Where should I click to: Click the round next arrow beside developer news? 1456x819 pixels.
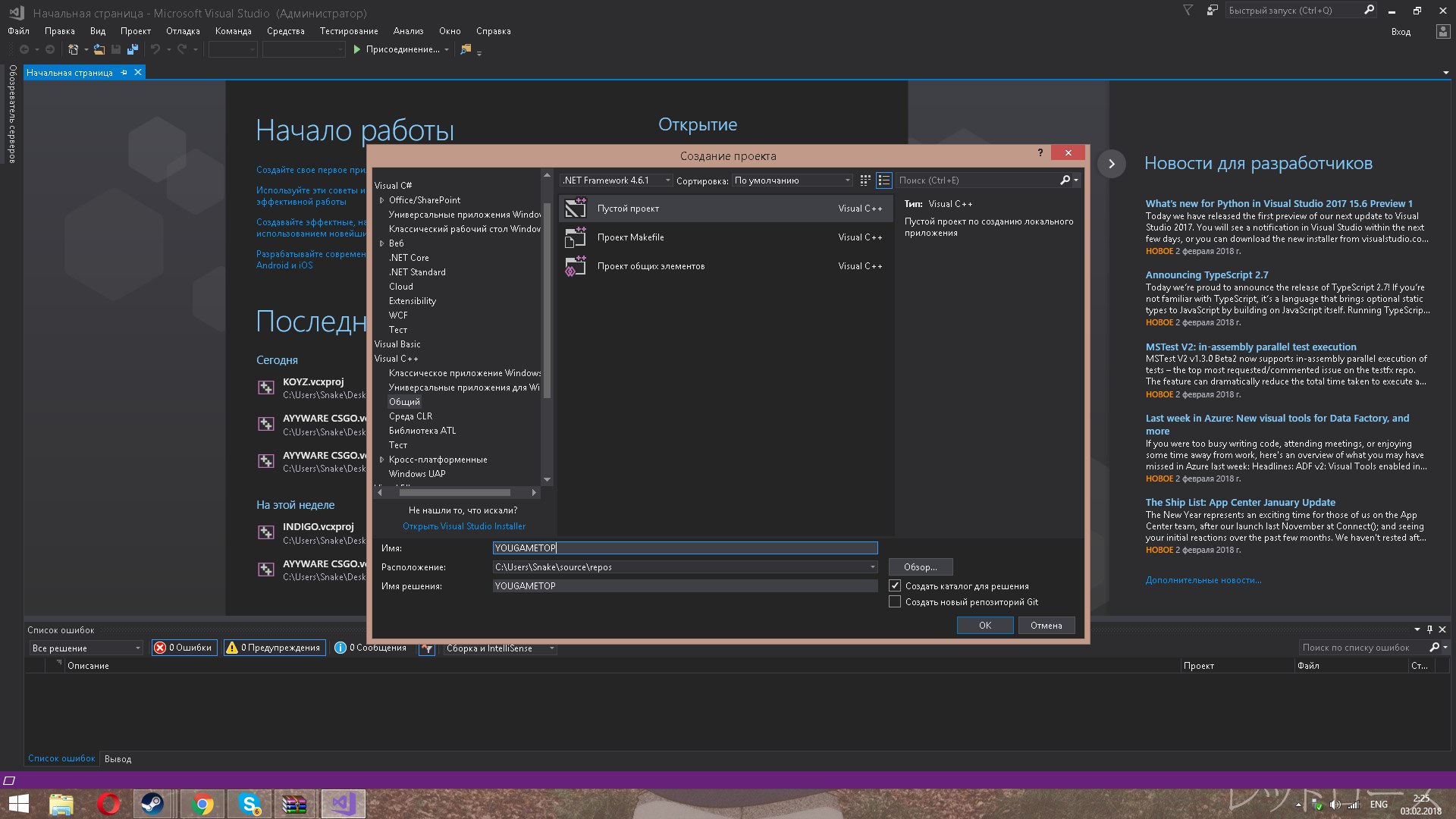pos(1111,164)
